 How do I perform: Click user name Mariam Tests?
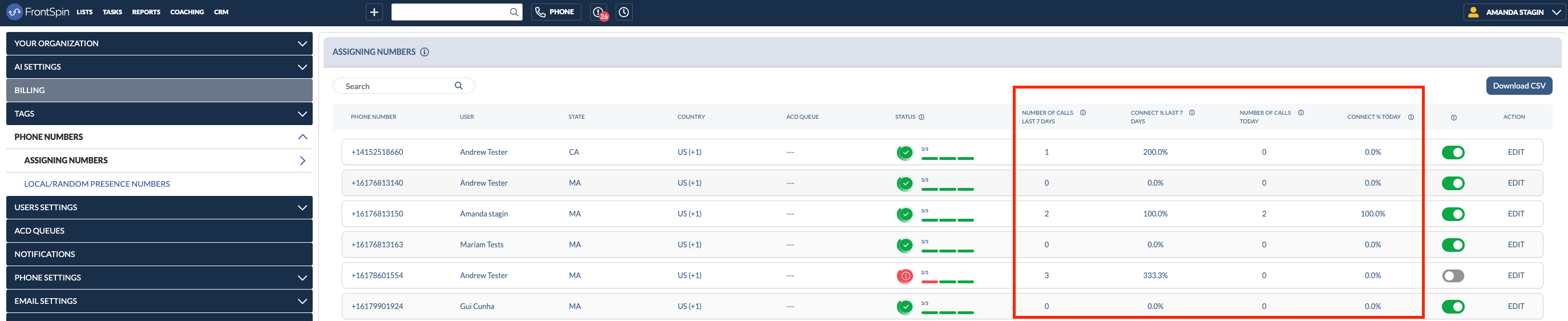(482, 245)
